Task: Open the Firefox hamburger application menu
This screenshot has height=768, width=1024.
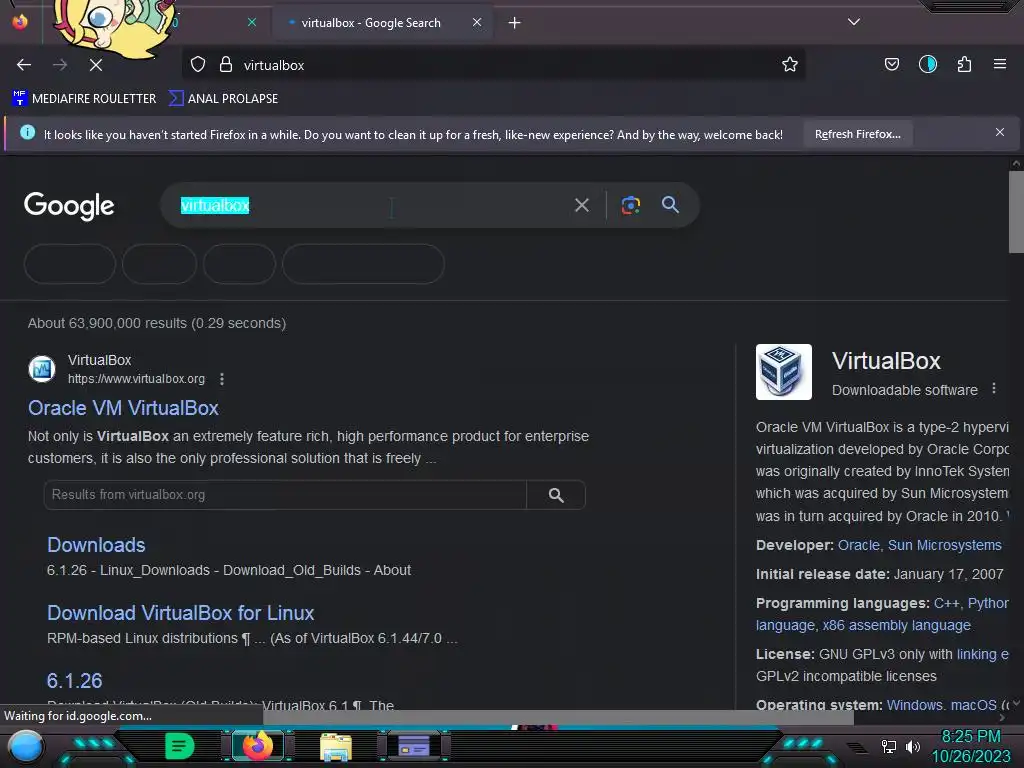Action: tap(999, 64)
